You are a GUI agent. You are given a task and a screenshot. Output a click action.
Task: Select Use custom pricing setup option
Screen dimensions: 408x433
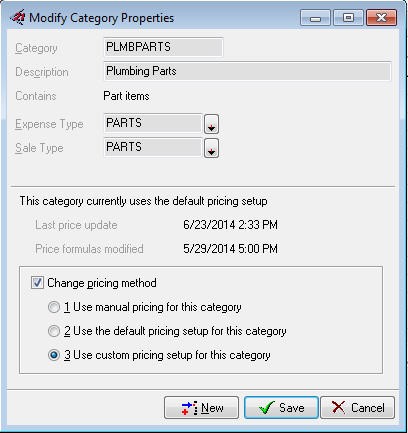point(54,355)
